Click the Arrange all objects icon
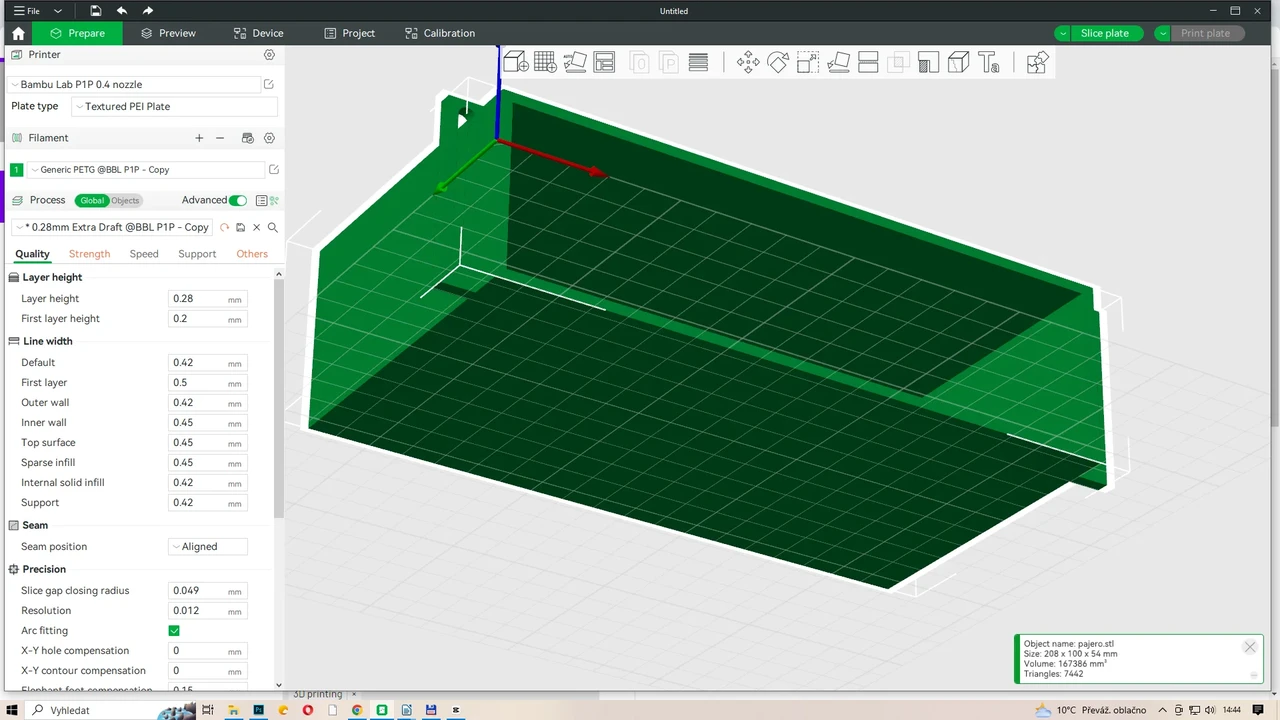1280x720 pixels. coord(604,63)
